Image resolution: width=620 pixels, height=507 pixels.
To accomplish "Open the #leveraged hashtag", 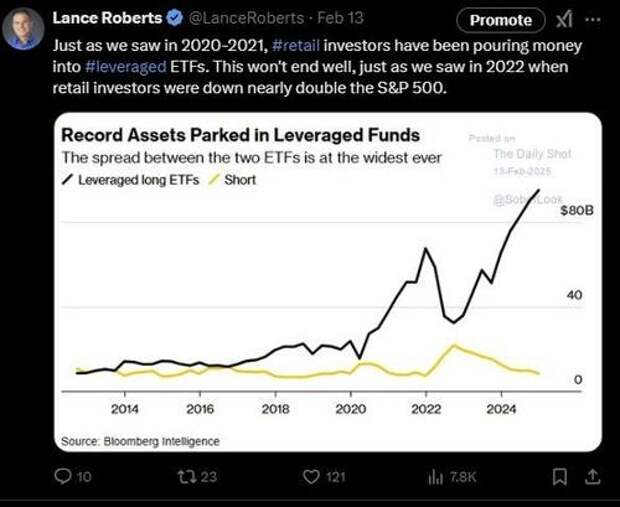I will tap(126, 66).
